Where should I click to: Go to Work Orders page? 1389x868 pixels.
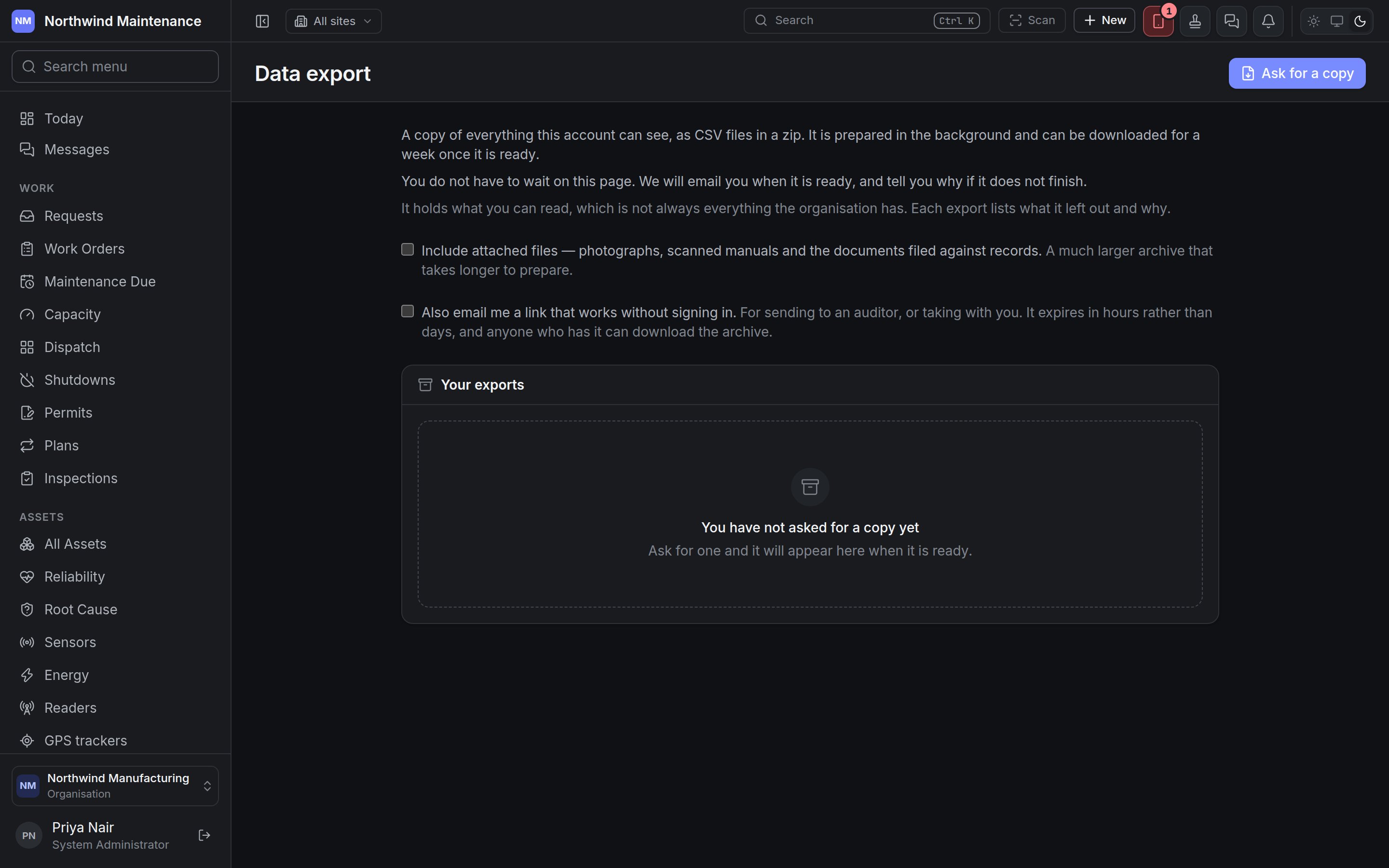click(115, 249)
